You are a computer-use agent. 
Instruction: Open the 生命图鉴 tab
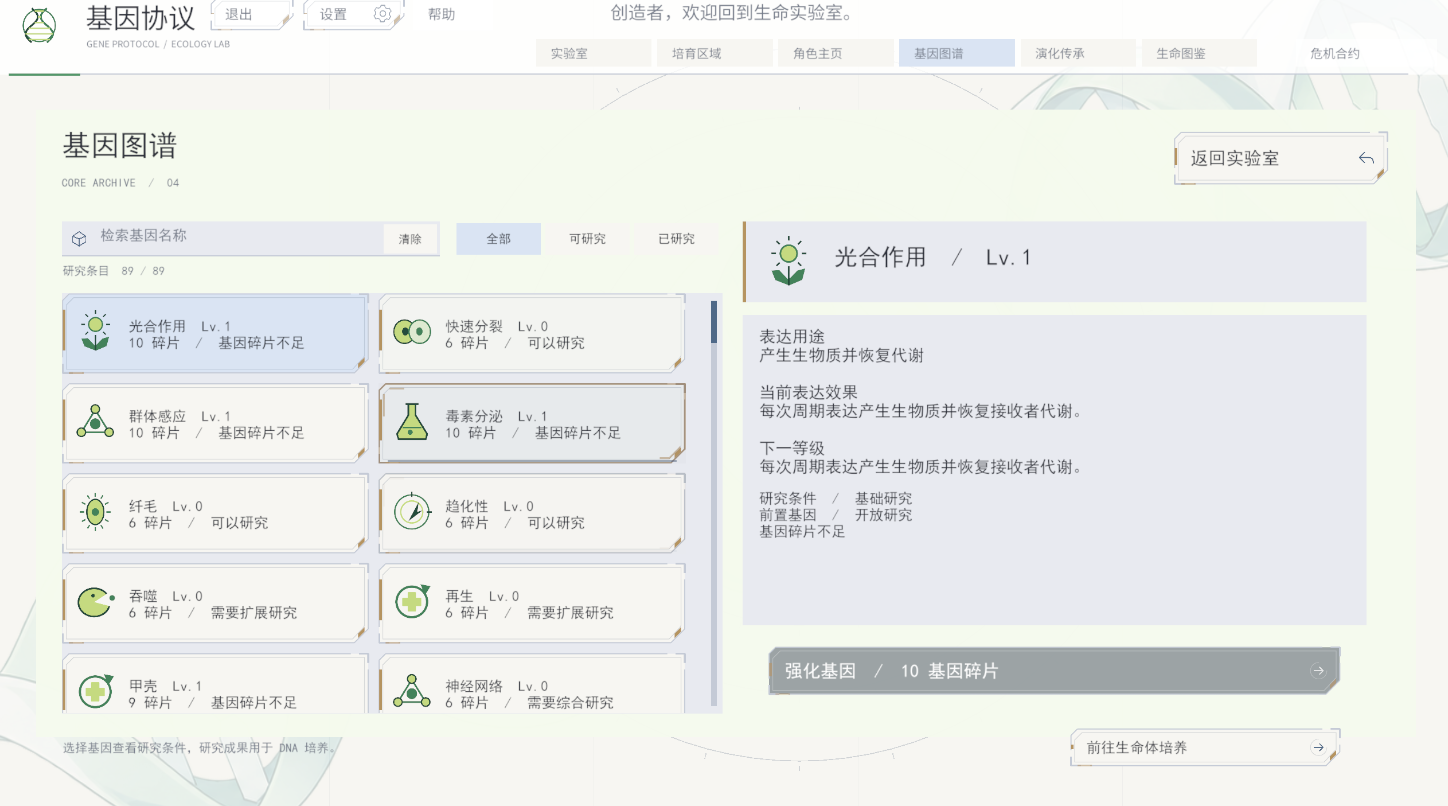click(1199, 54)
